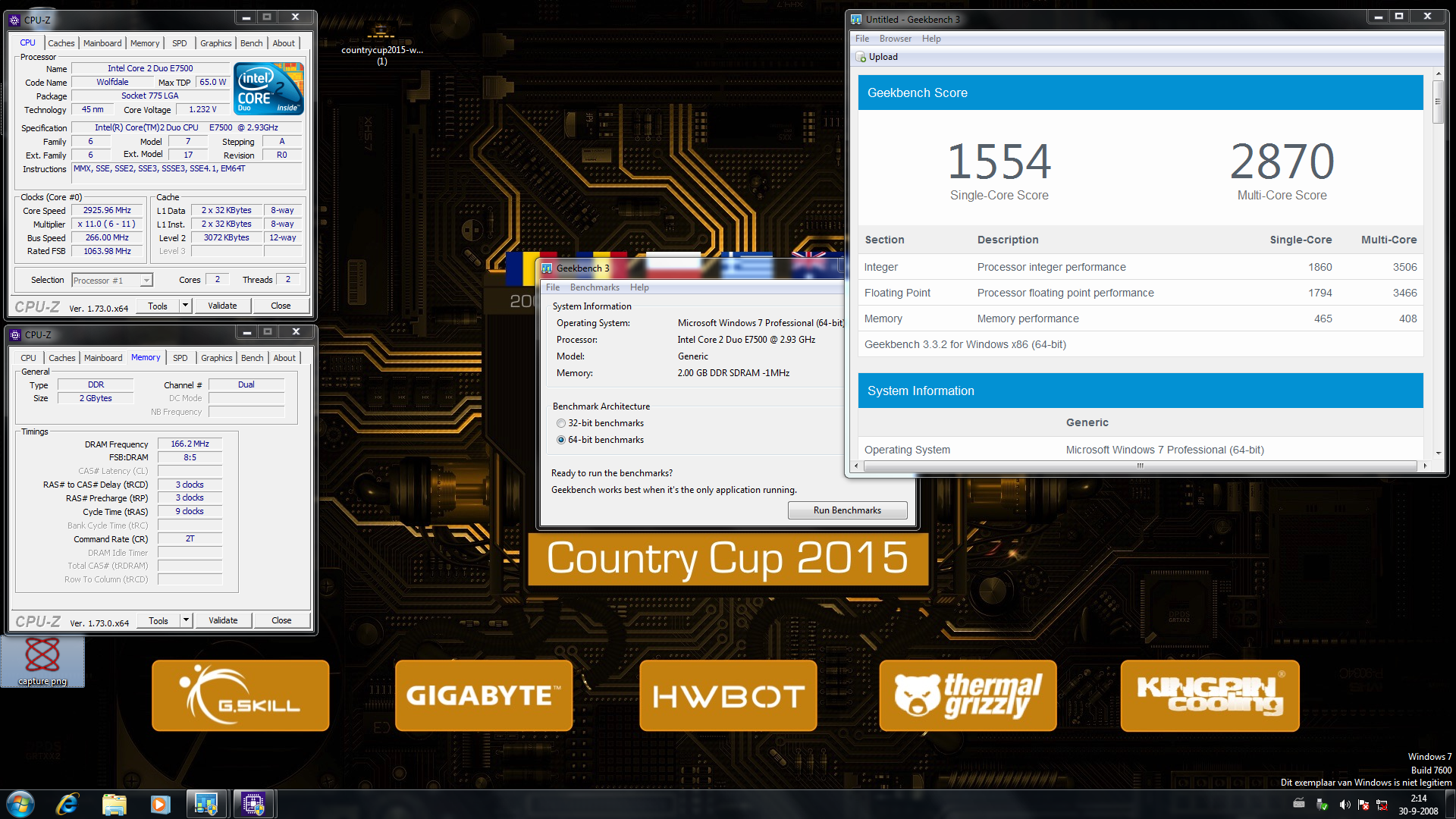Click Validate in bottom CPU-Z window
The height and width of the screenshot is (819, 1456).
pos(223,620)
